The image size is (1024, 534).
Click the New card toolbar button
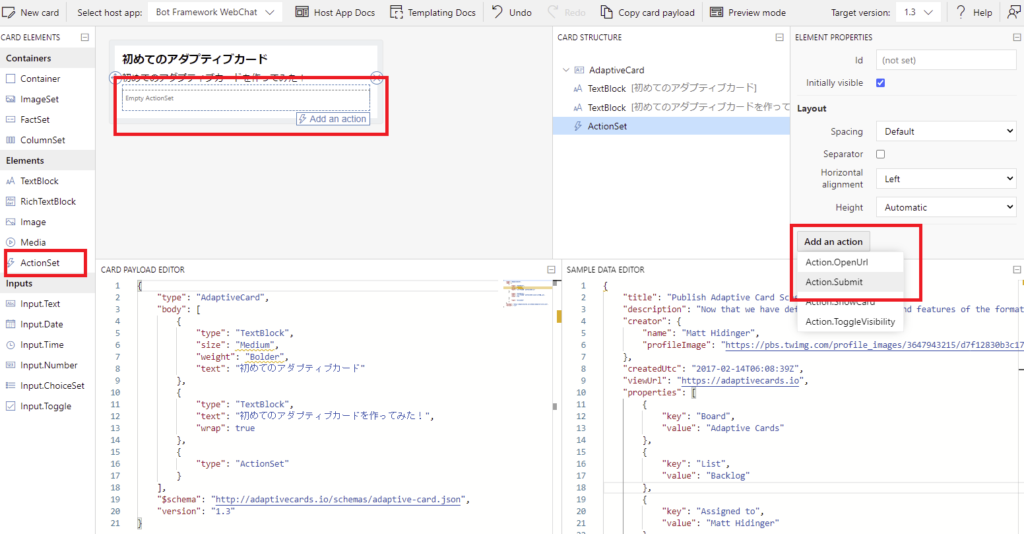click(31, 12)
